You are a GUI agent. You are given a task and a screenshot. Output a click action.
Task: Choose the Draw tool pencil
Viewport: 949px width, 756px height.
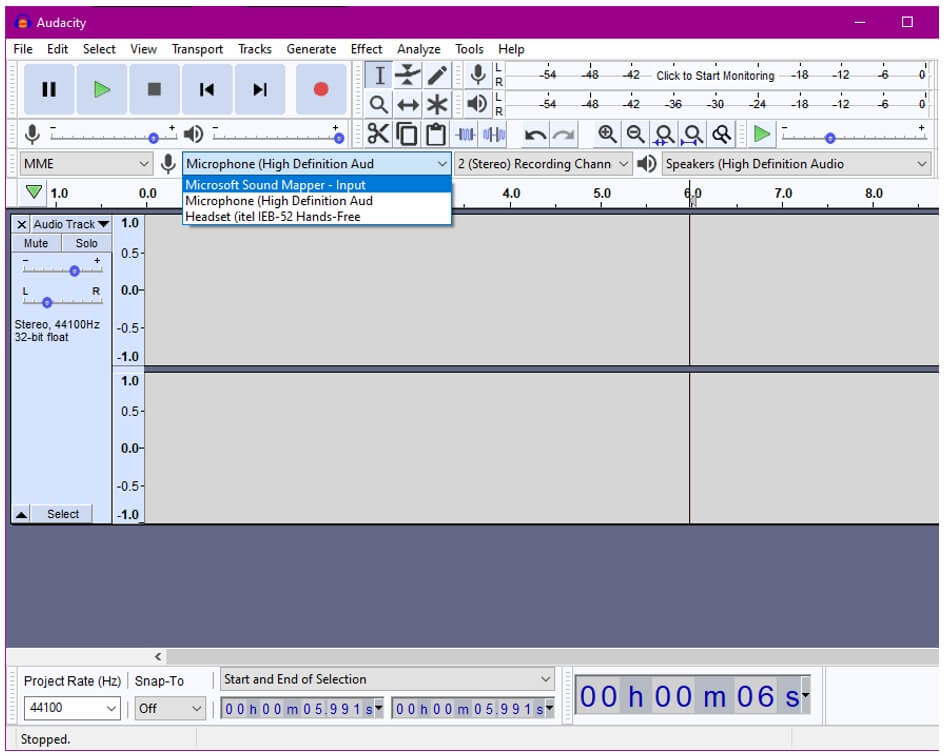point(437,76)
